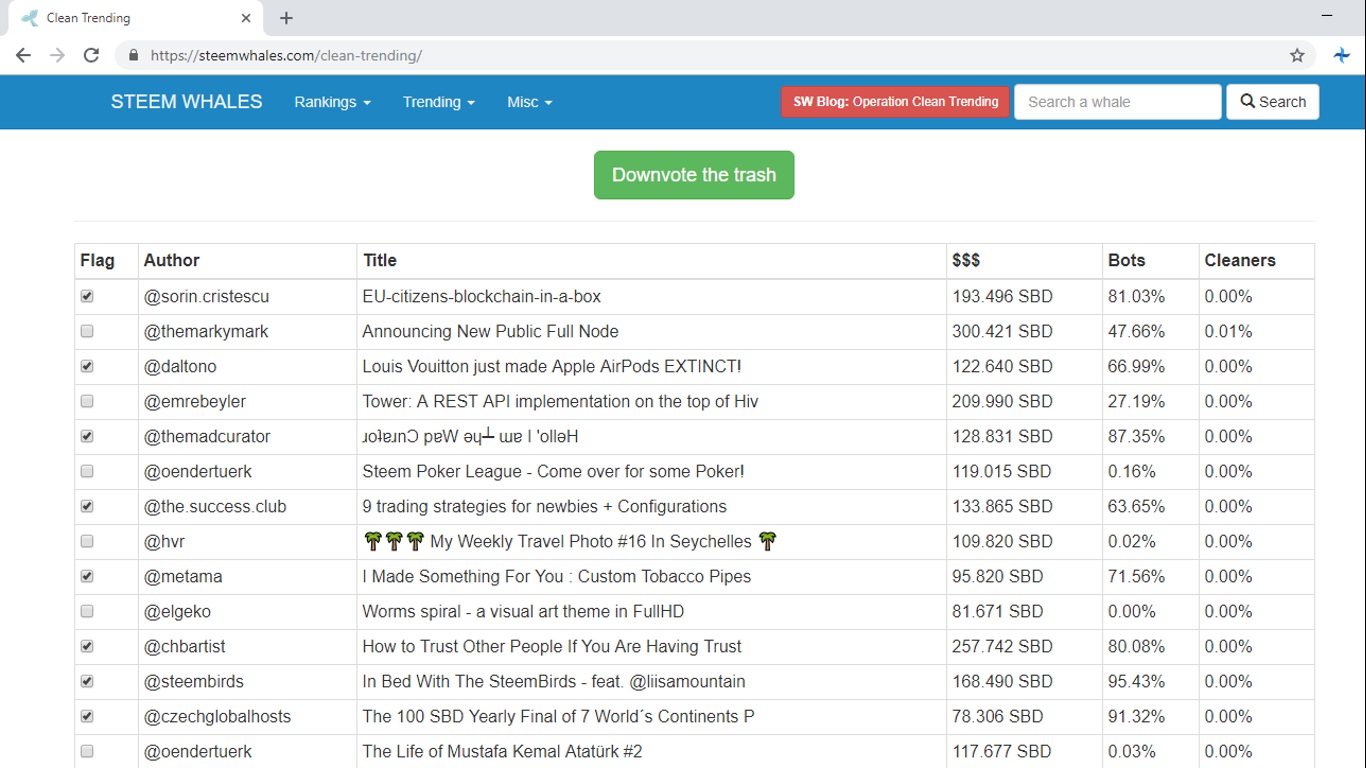1366x768 pixels.
Task: Open the Trending dropdown menu
Action: click(x=438, y=102)
